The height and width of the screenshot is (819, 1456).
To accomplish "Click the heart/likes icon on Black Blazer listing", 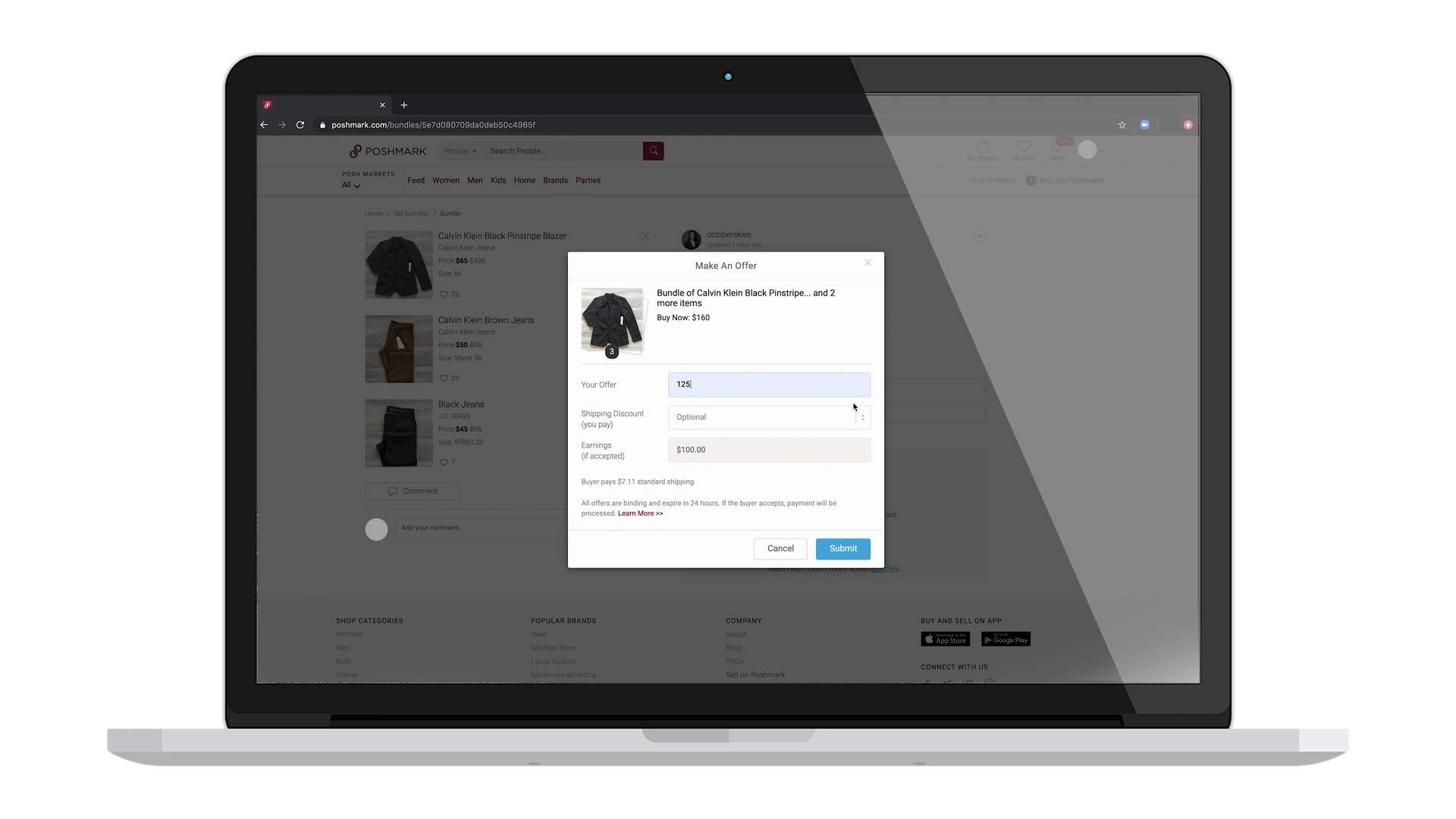I will [x=443, y=294].
